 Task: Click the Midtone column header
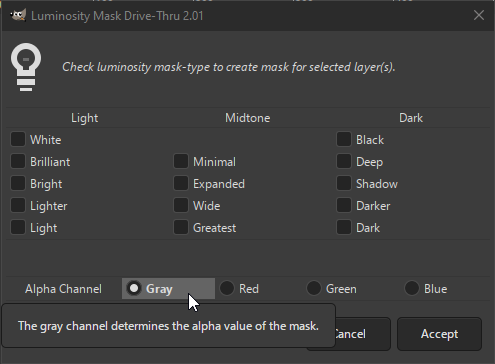pos(247,118)
